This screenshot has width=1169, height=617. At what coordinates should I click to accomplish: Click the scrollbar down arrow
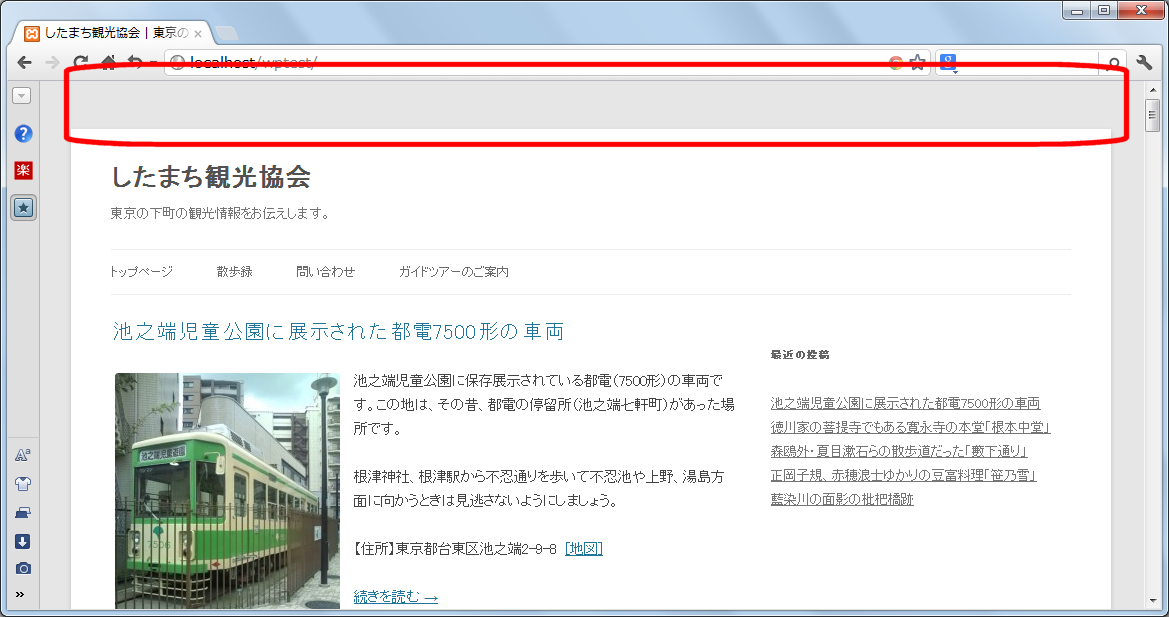click(1153, 601)
